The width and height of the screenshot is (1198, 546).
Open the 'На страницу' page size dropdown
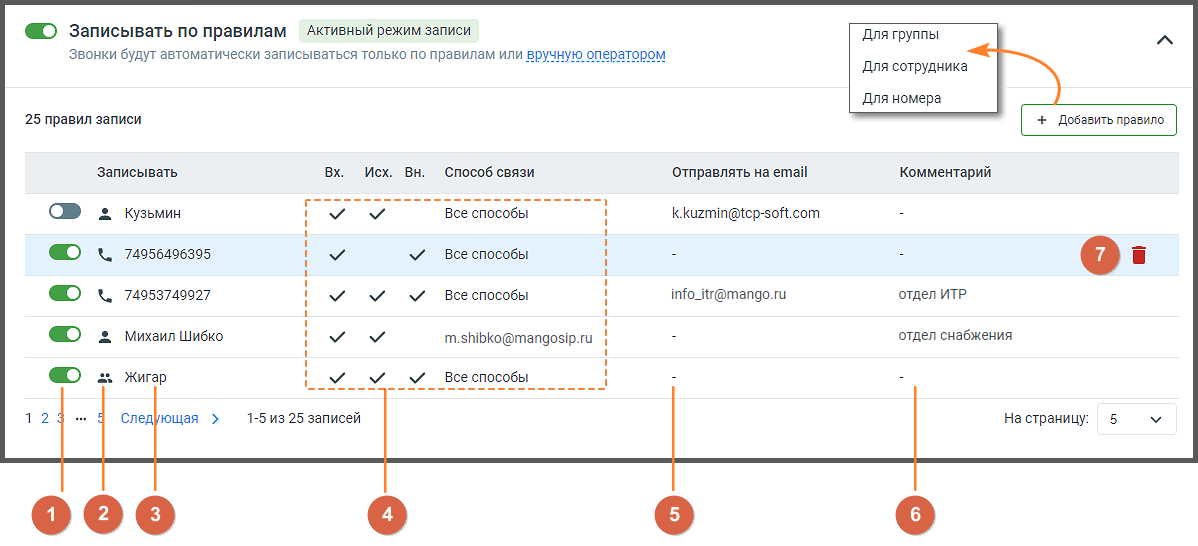click(x=1136, y=418)
